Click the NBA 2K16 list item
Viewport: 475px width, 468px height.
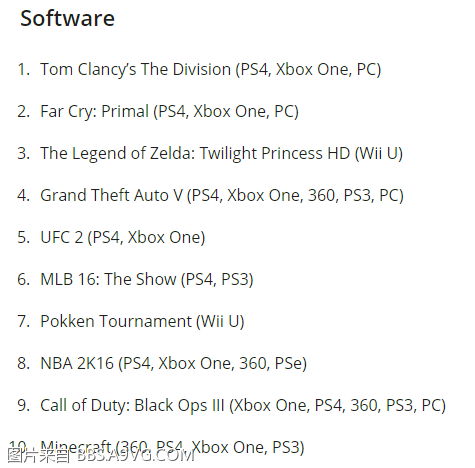point(174,364)
